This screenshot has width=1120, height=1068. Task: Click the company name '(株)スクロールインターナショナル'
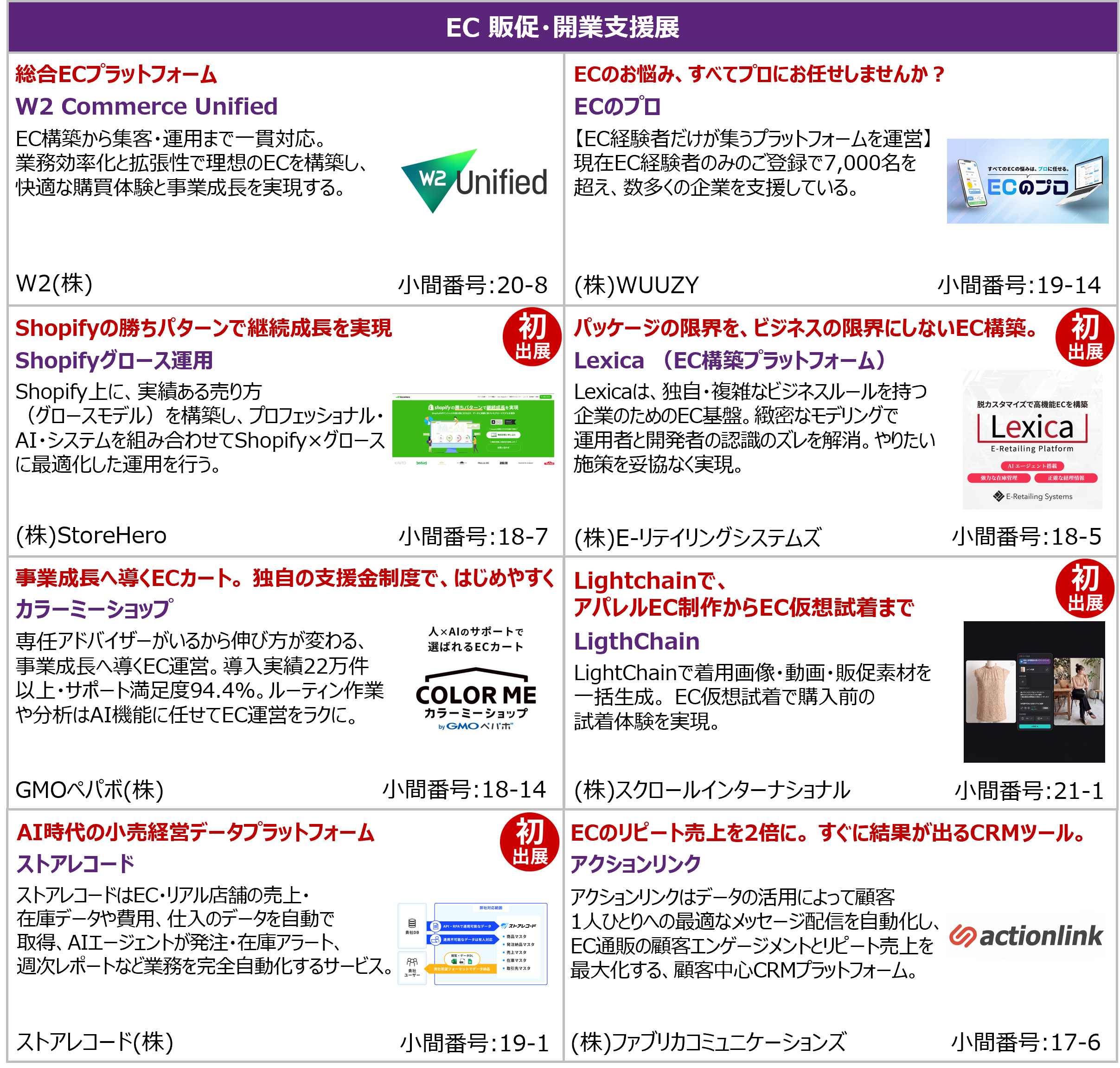click(712, 790)
